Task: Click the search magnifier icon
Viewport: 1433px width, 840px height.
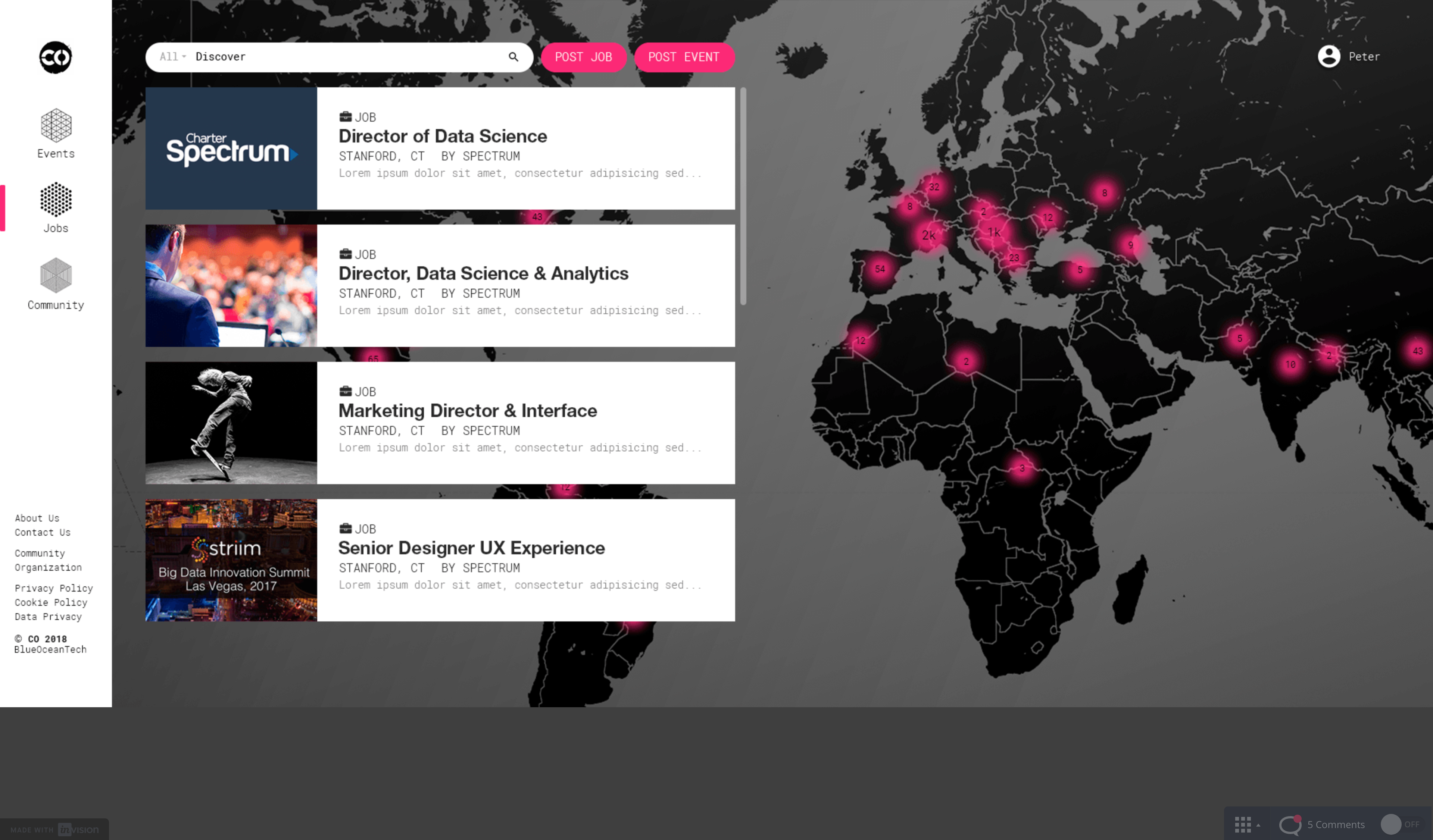Action: [x=513, y=57]
